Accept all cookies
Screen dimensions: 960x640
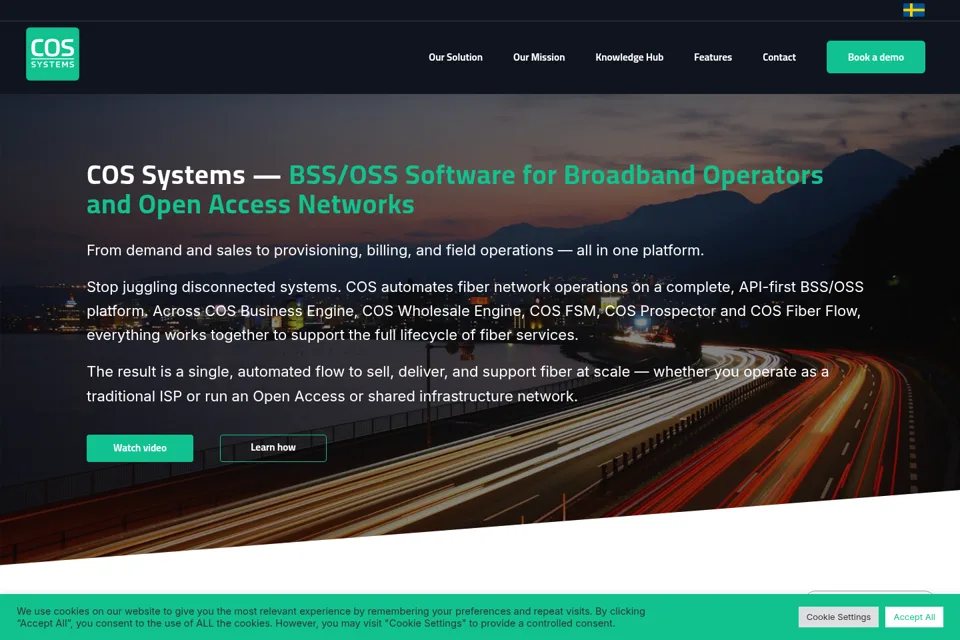coord(914,617)
